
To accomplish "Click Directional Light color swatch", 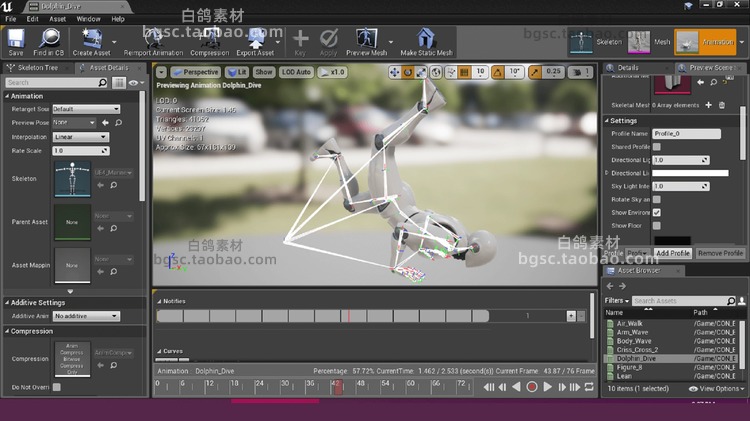I will click(690, 173).
